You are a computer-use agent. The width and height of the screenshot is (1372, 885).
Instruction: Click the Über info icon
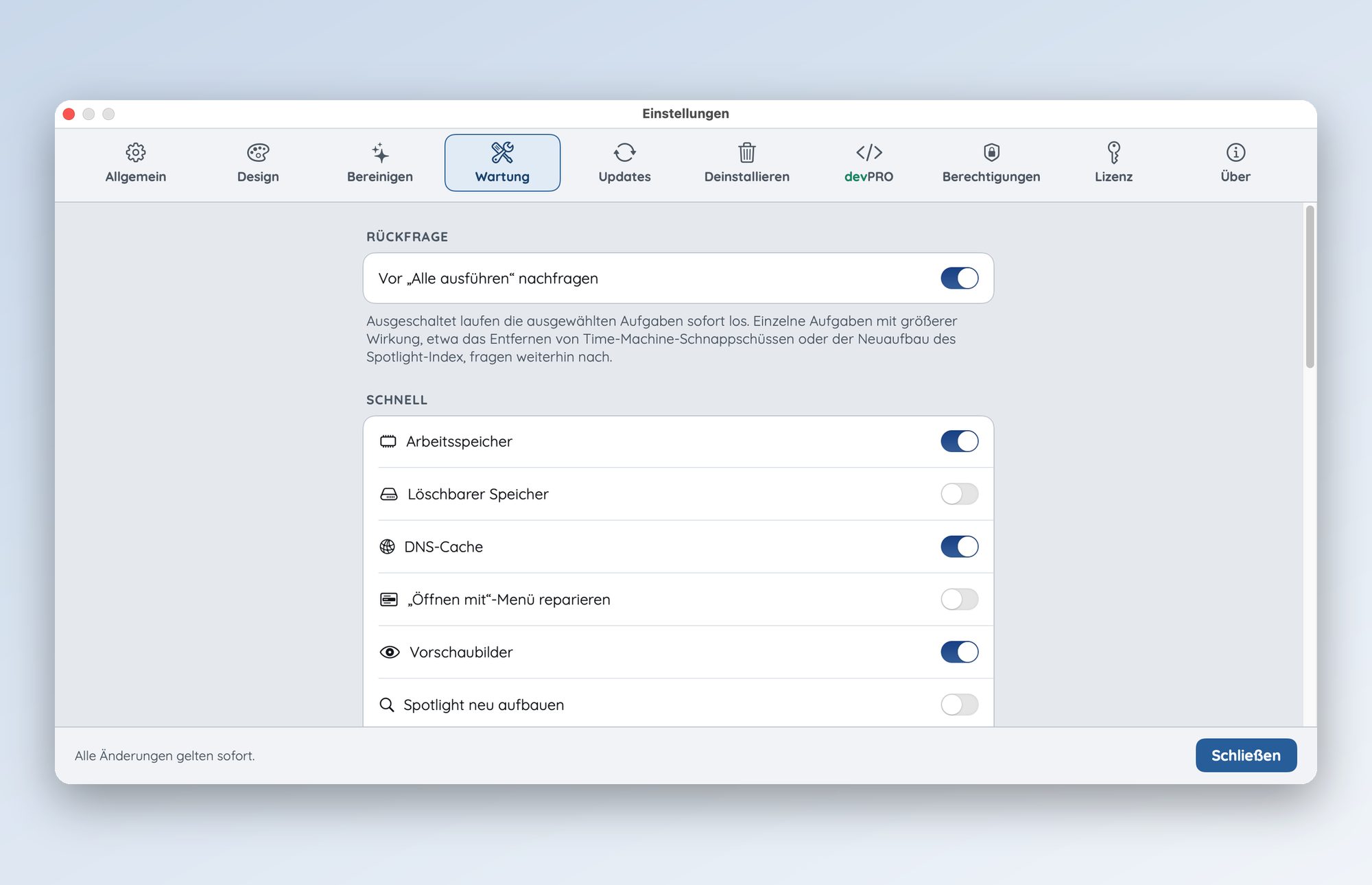tap(1235, 152)
